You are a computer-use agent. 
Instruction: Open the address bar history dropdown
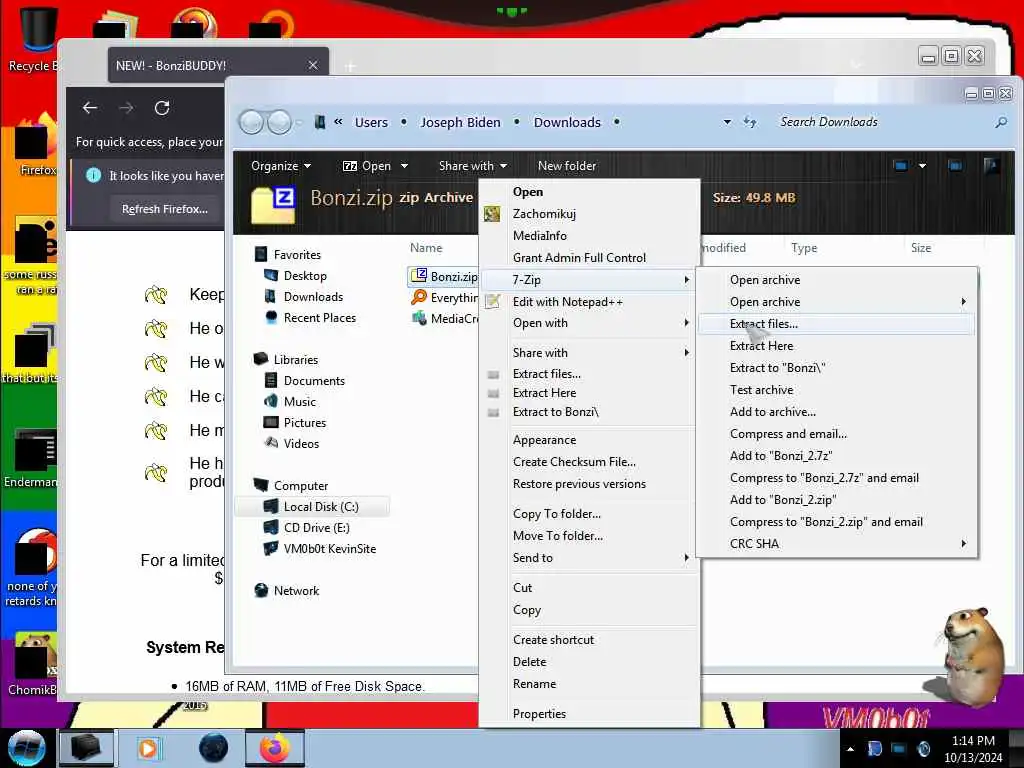click(727, 122)
